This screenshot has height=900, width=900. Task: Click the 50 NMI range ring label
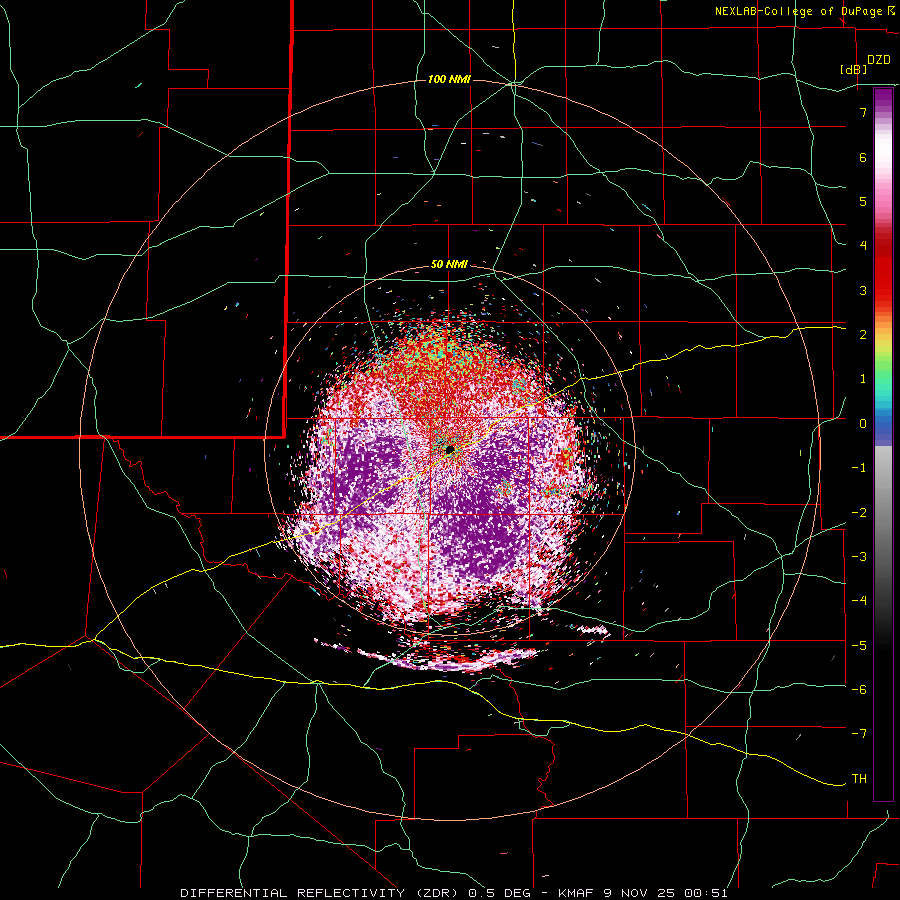[x=449, y=265]
